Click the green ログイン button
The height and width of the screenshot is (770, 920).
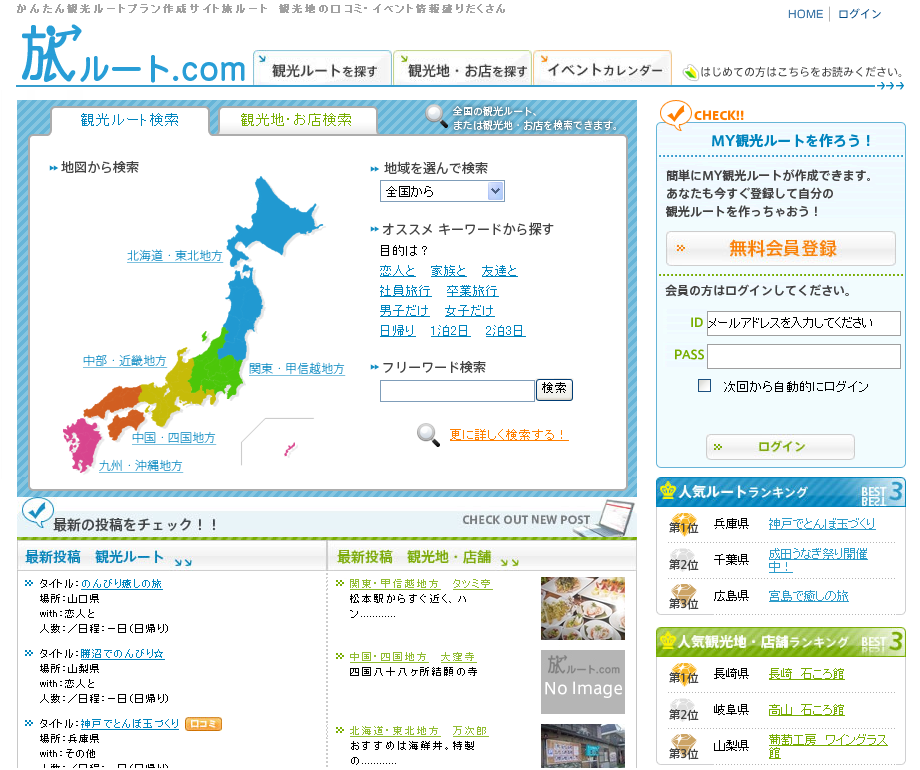click(780, 447)
